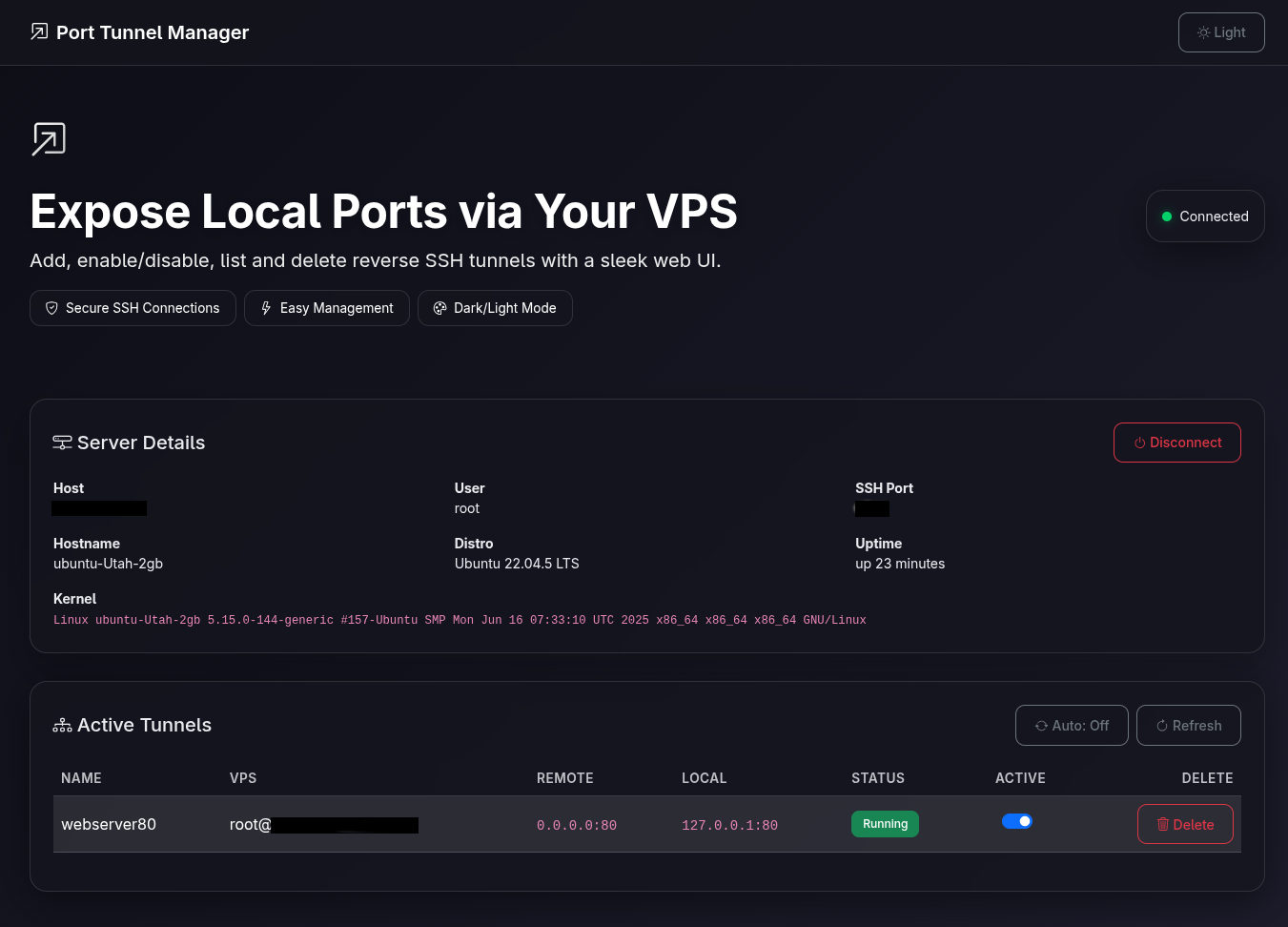Viewport: 1288px width, 927px height.
Task: Delete the webserver80 tunnel
Action: tap(1184, 825)
